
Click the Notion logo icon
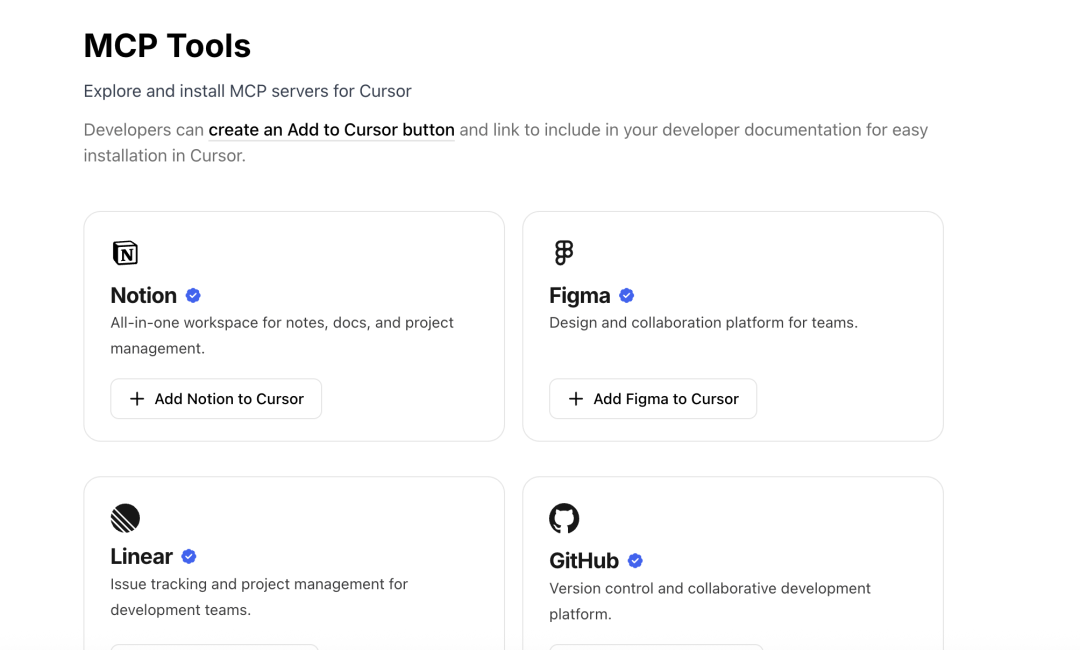coord(125,253)
